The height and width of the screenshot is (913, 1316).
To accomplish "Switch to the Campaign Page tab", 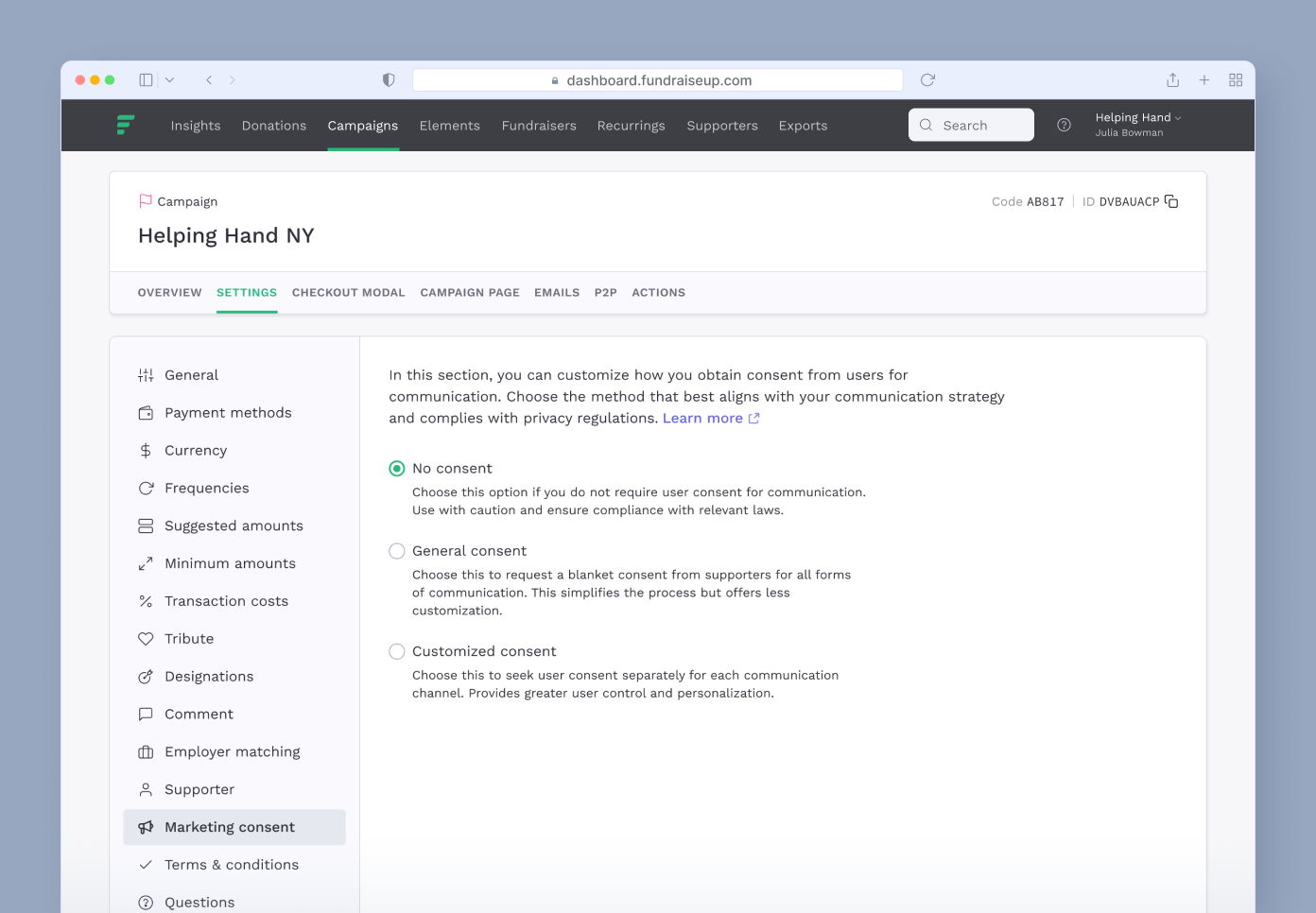I will pos(470,292).
